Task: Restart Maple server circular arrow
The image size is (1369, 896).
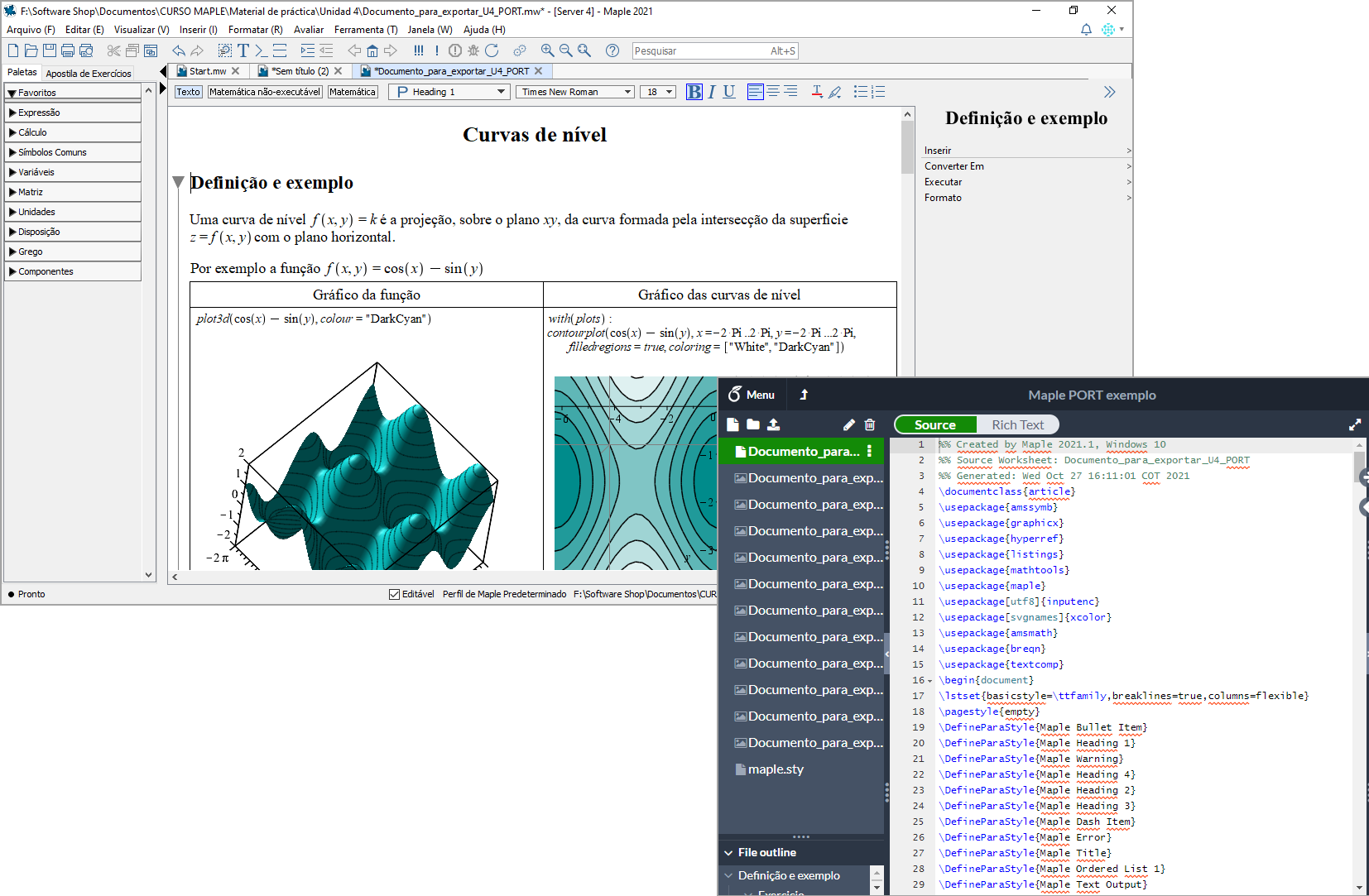Action: [492, 50]
